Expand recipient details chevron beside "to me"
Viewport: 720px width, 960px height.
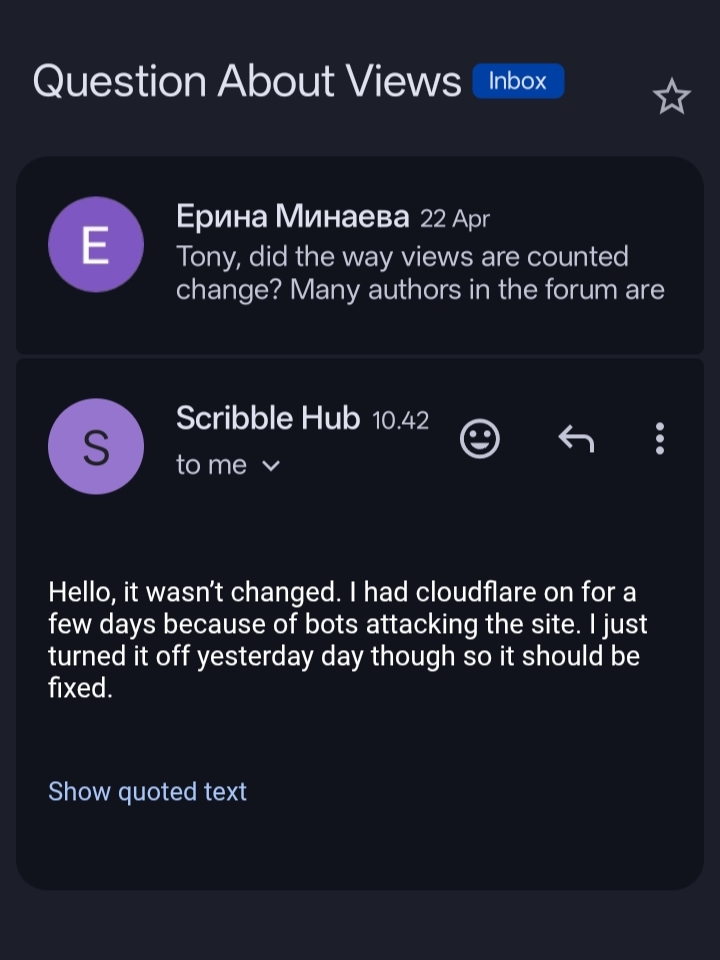tap(270, 466)
